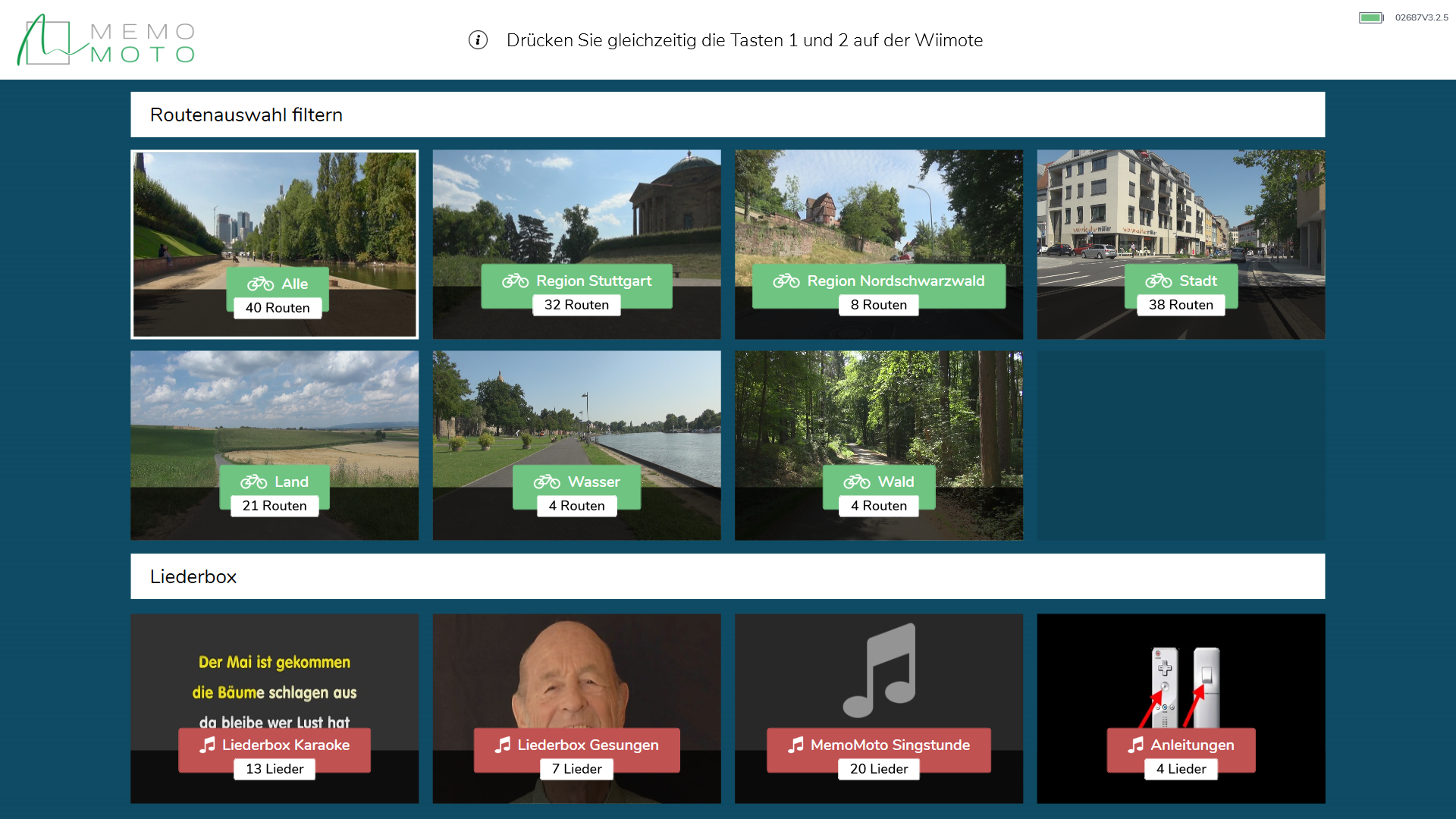This screenshot has height=819, width=1456.
Task: Click the bicycle icon on Region Stuttgart
Action: click(x=515, y=281)
